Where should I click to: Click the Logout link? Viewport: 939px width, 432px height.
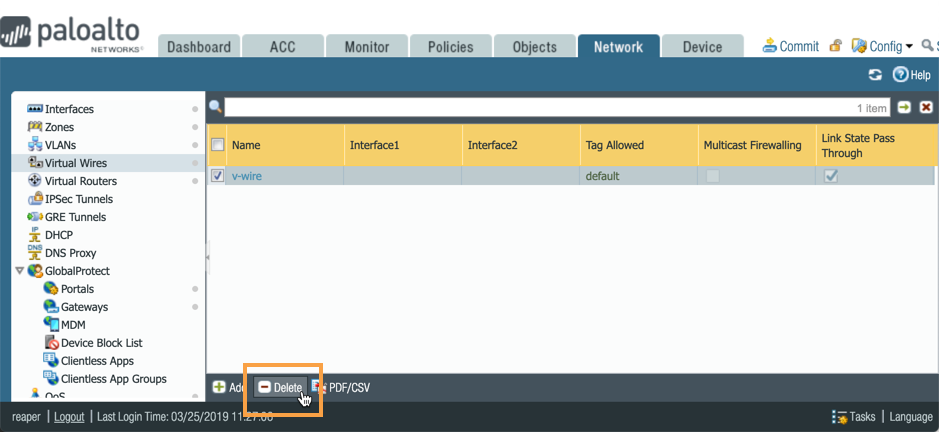[x=69, y=417]
